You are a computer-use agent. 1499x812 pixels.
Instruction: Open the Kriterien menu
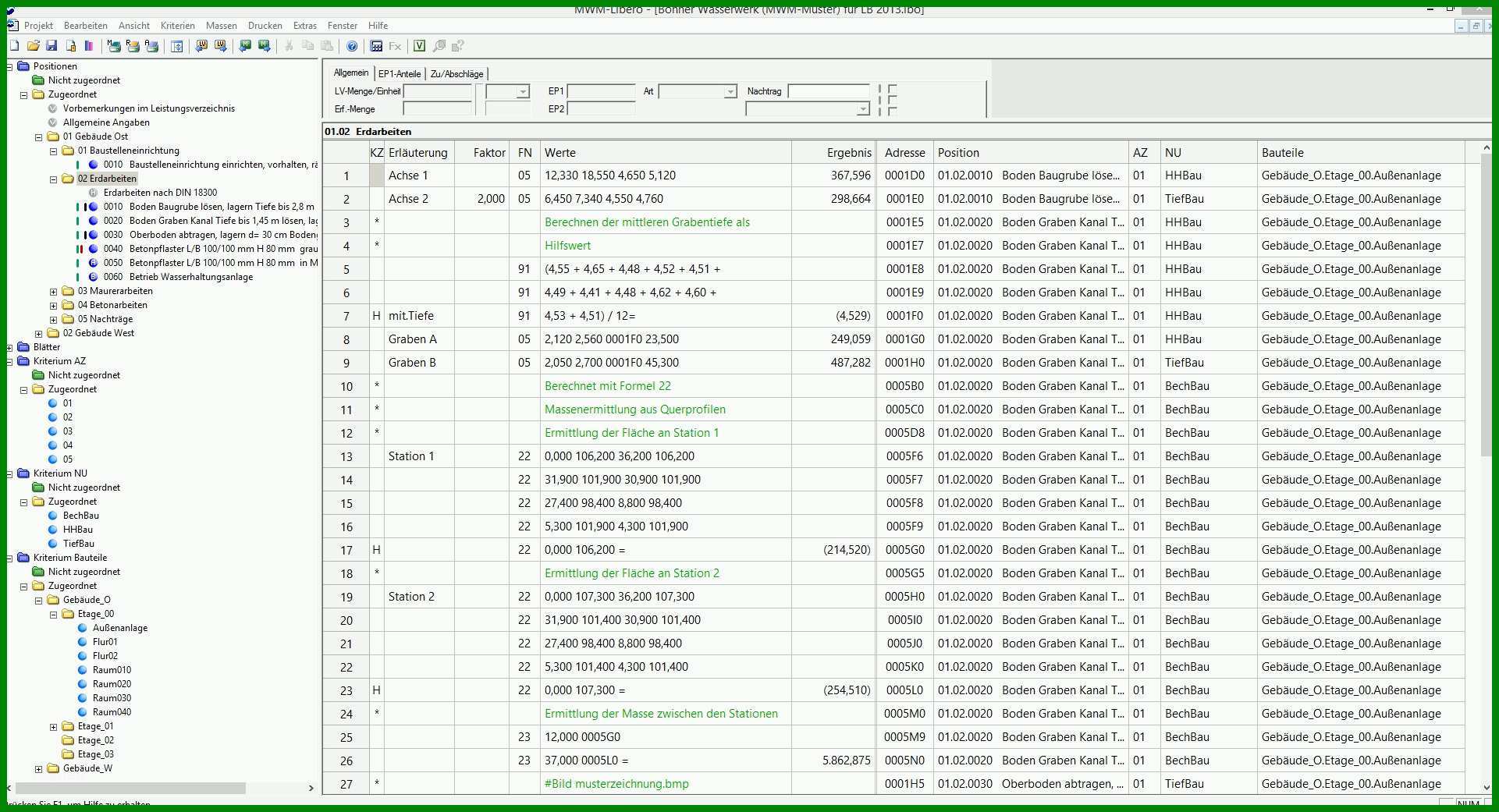(178, 26)
